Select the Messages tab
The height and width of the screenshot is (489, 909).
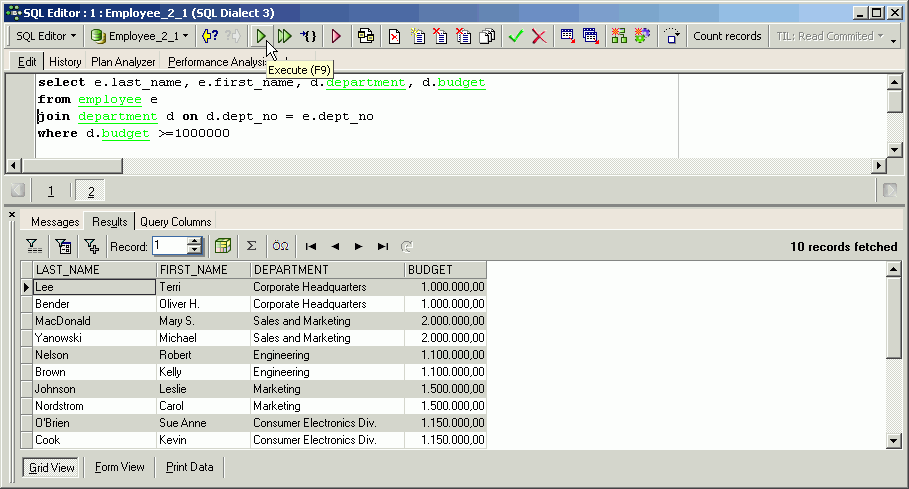click(55, 222)
